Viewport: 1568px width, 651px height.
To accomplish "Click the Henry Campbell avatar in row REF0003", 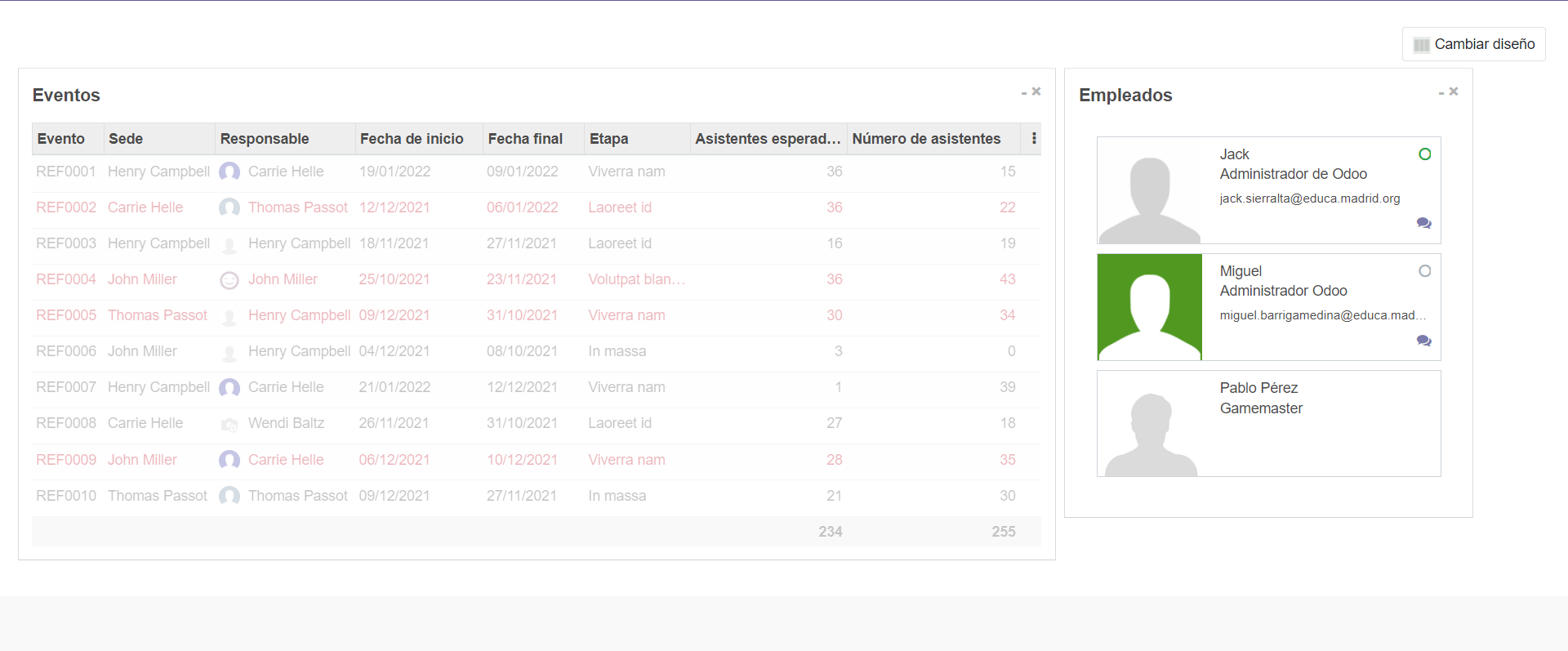I will click(x=229, y=244).
